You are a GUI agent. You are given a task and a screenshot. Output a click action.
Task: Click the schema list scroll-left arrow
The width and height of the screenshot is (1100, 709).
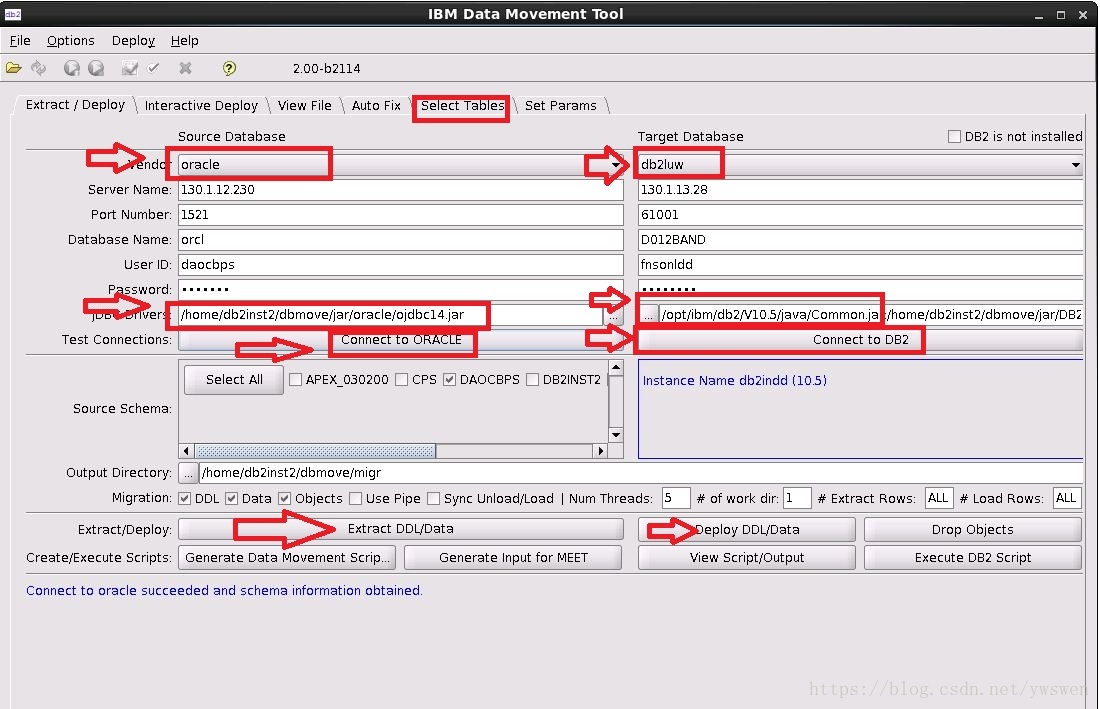[x=186, y=451]
